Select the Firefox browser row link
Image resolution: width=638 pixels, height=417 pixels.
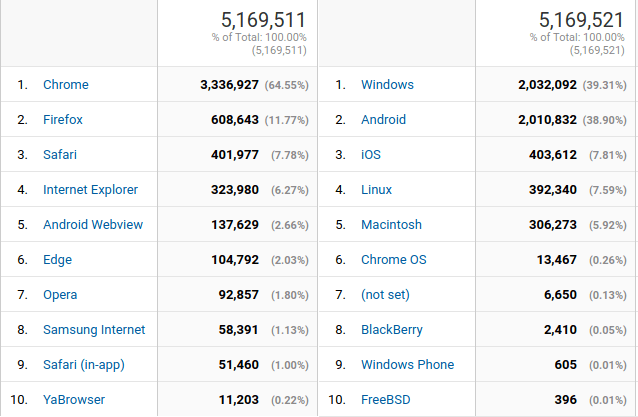[x=63, y=120]
